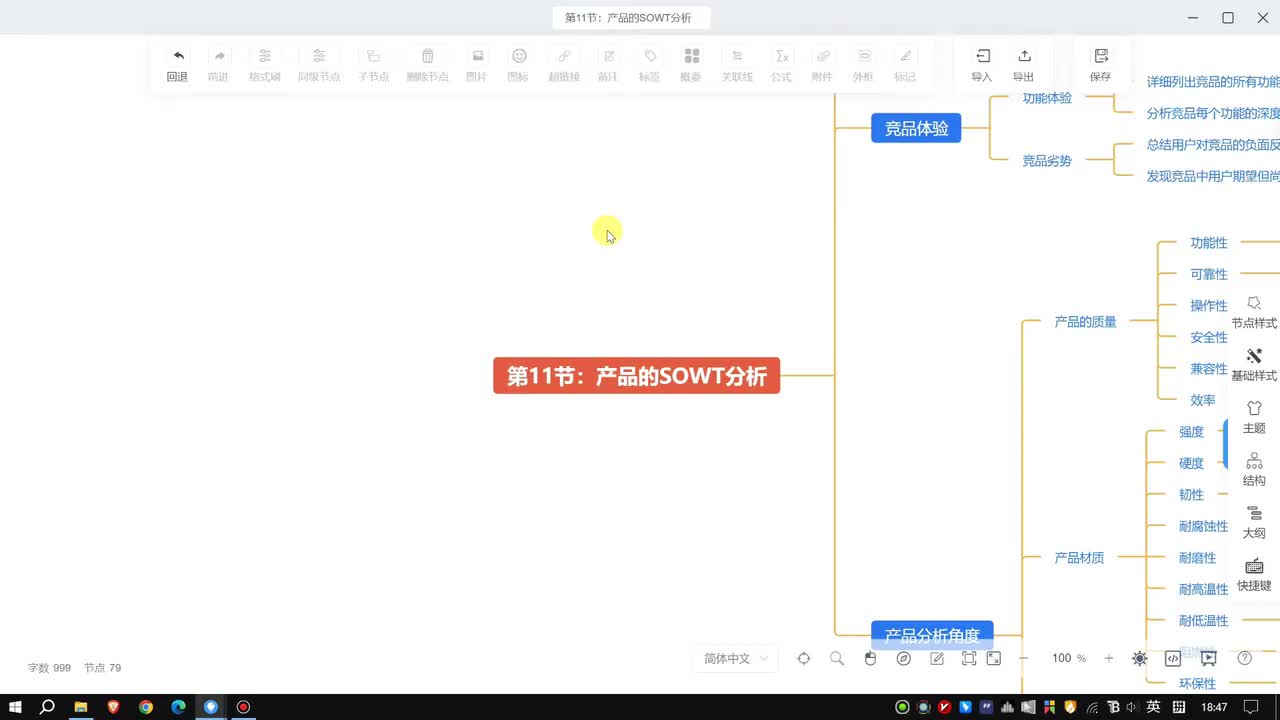
Task: Open the 结构 structure panel
Action: coord(1254,470)
